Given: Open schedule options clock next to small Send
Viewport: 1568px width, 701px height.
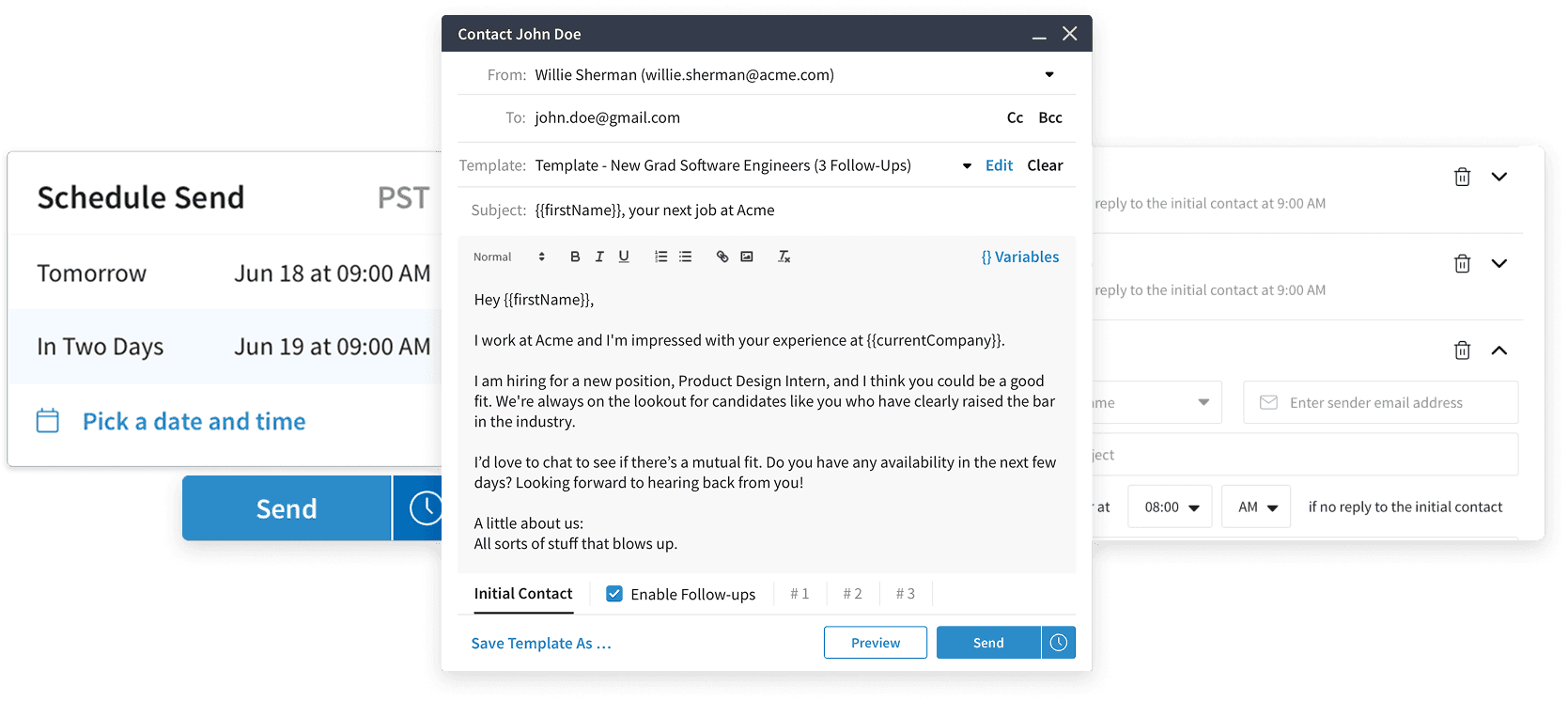Looking at the screenshot, I should click(1059, 643).
